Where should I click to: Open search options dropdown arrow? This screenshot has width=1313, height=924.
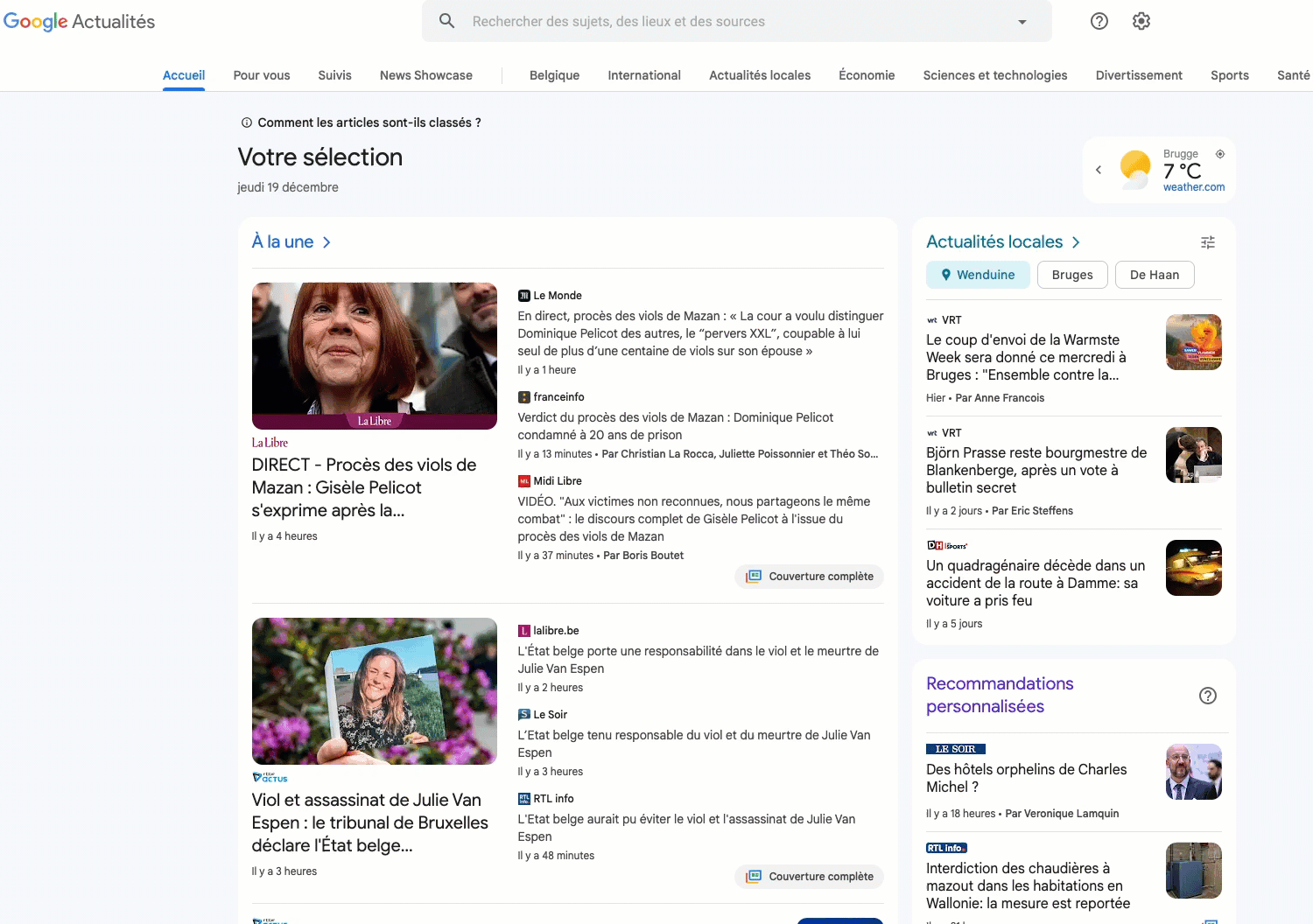pyautogui.click(x=1022, y=22)
